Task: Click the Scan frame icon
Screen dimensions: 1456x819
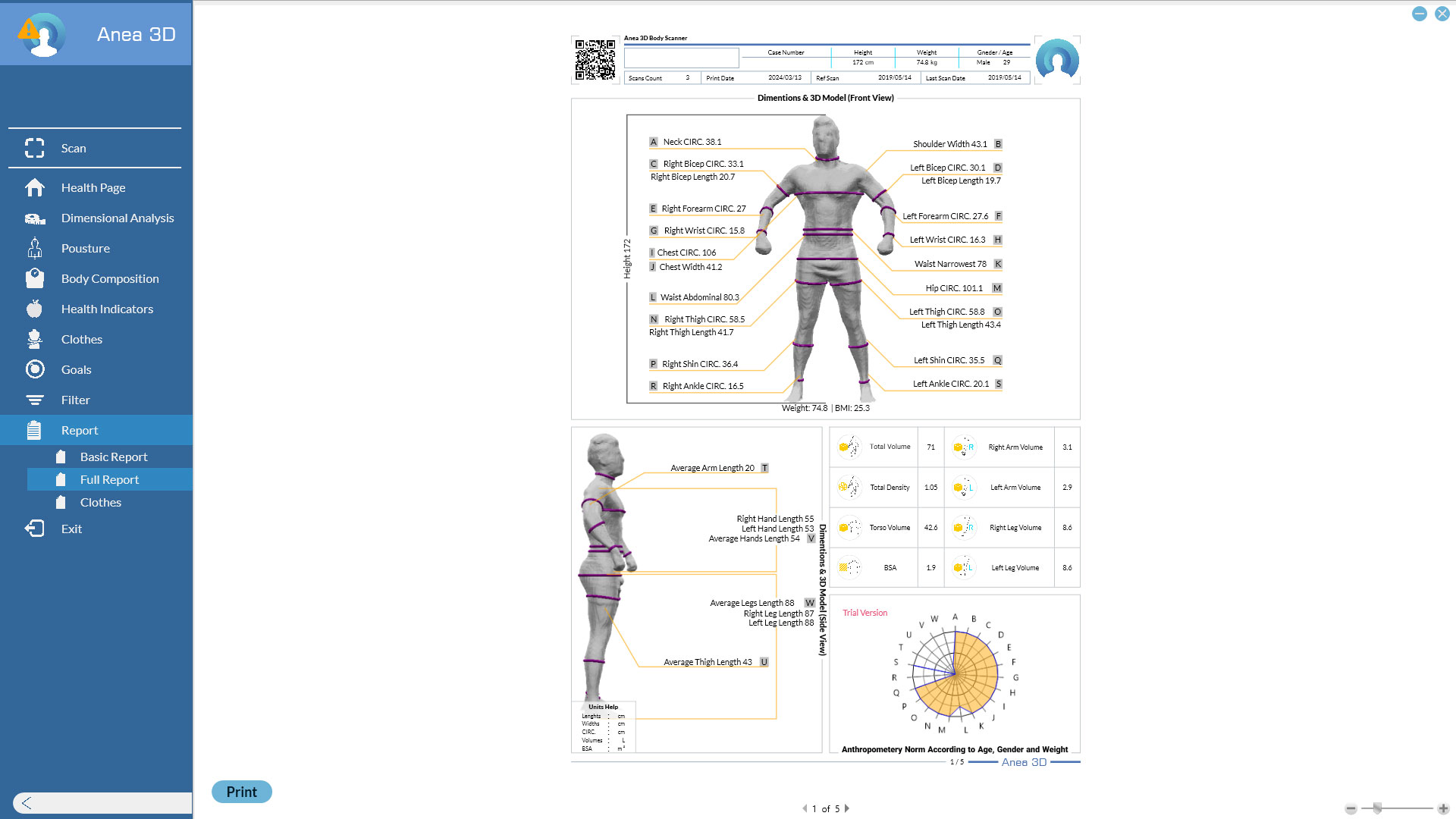Action: [x=34, y=148]
